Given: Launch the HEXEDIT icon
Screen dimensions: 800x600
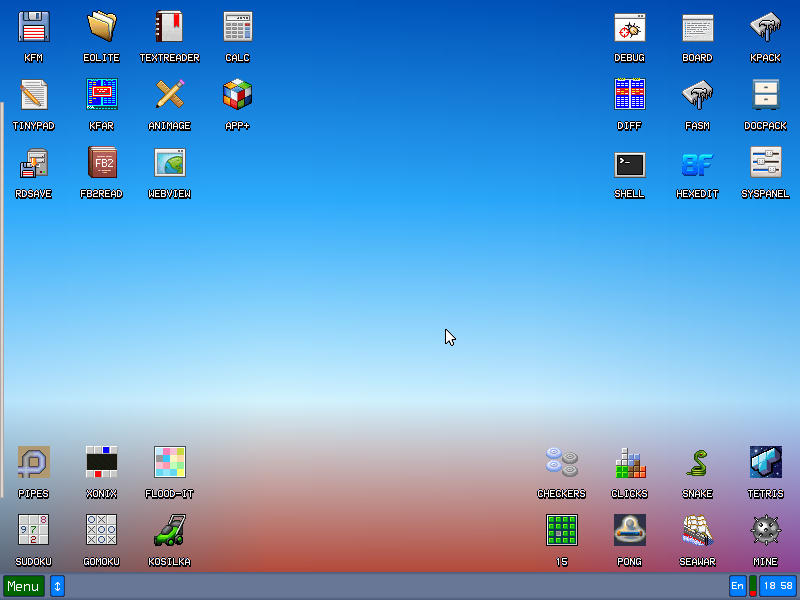Looking at the screenshot, I should click(698, 164).
